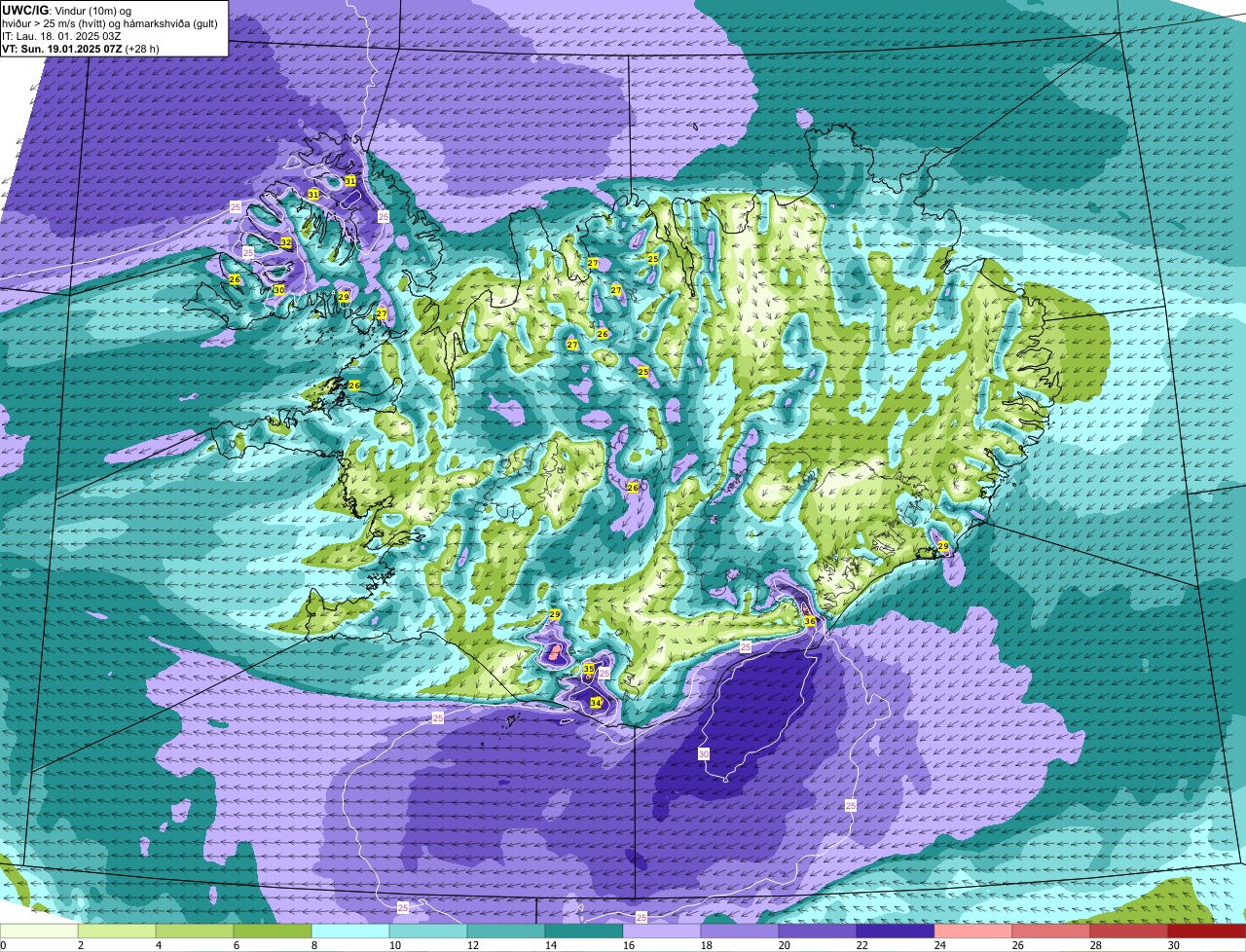
Task: Click the 14–16 m/s dark teal swatch
Action: click(584, 932)
